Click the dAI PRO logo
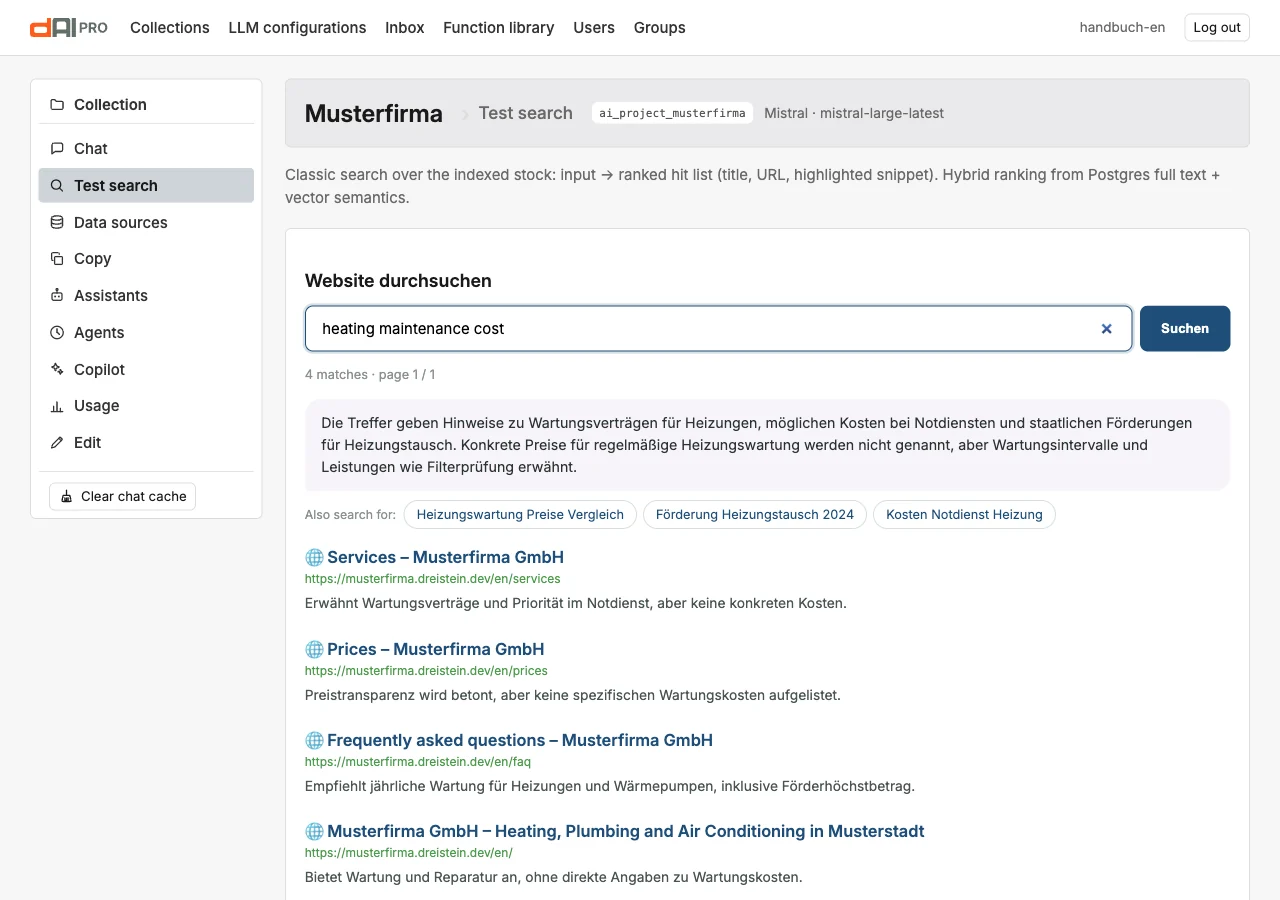The width and height of the screenshot is (1280, 900). click(69, 28)
